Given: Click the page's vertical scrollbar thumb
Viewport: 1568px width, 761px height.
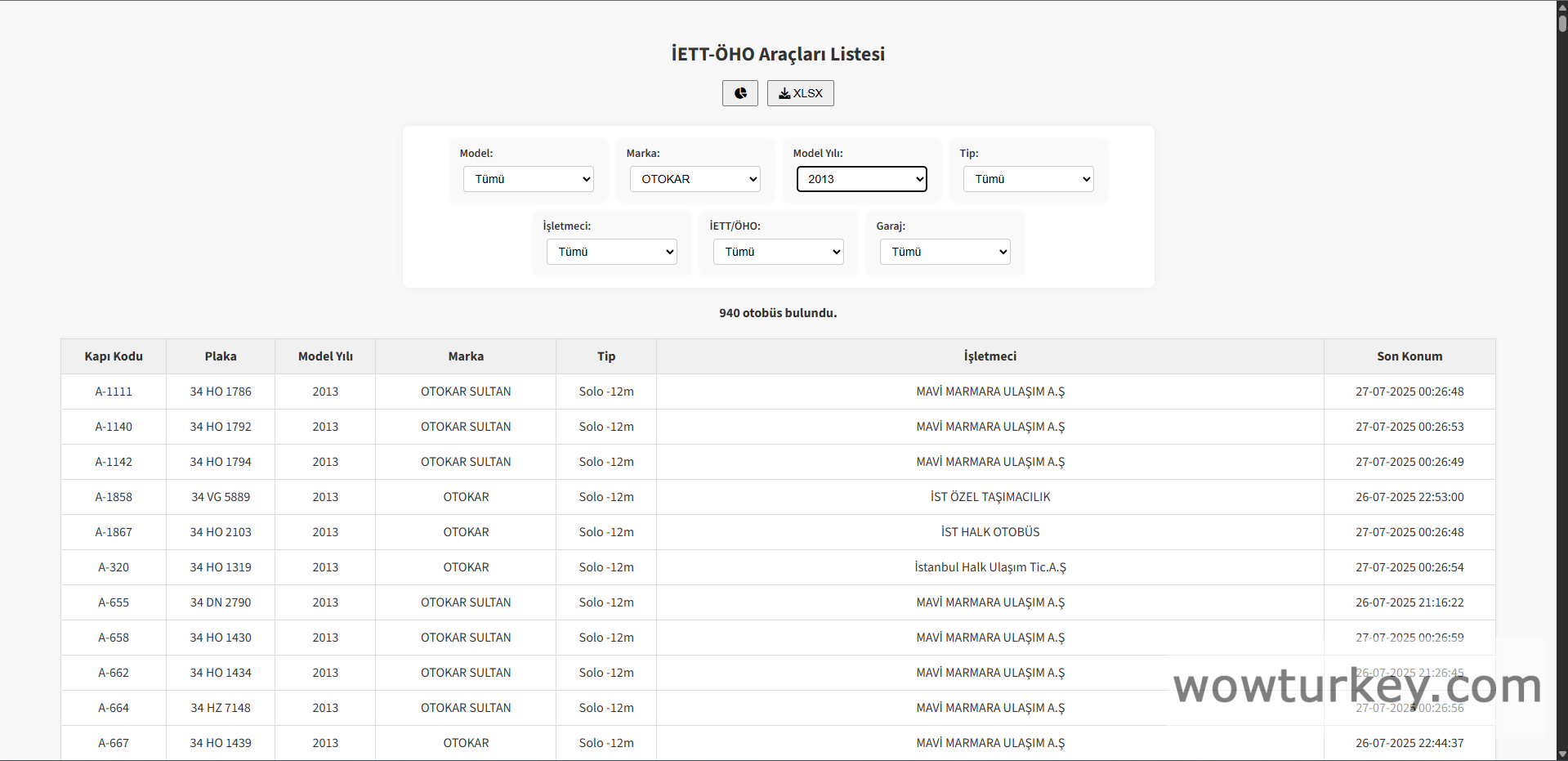Looking at the screenshot, I should click(1561, 22).
